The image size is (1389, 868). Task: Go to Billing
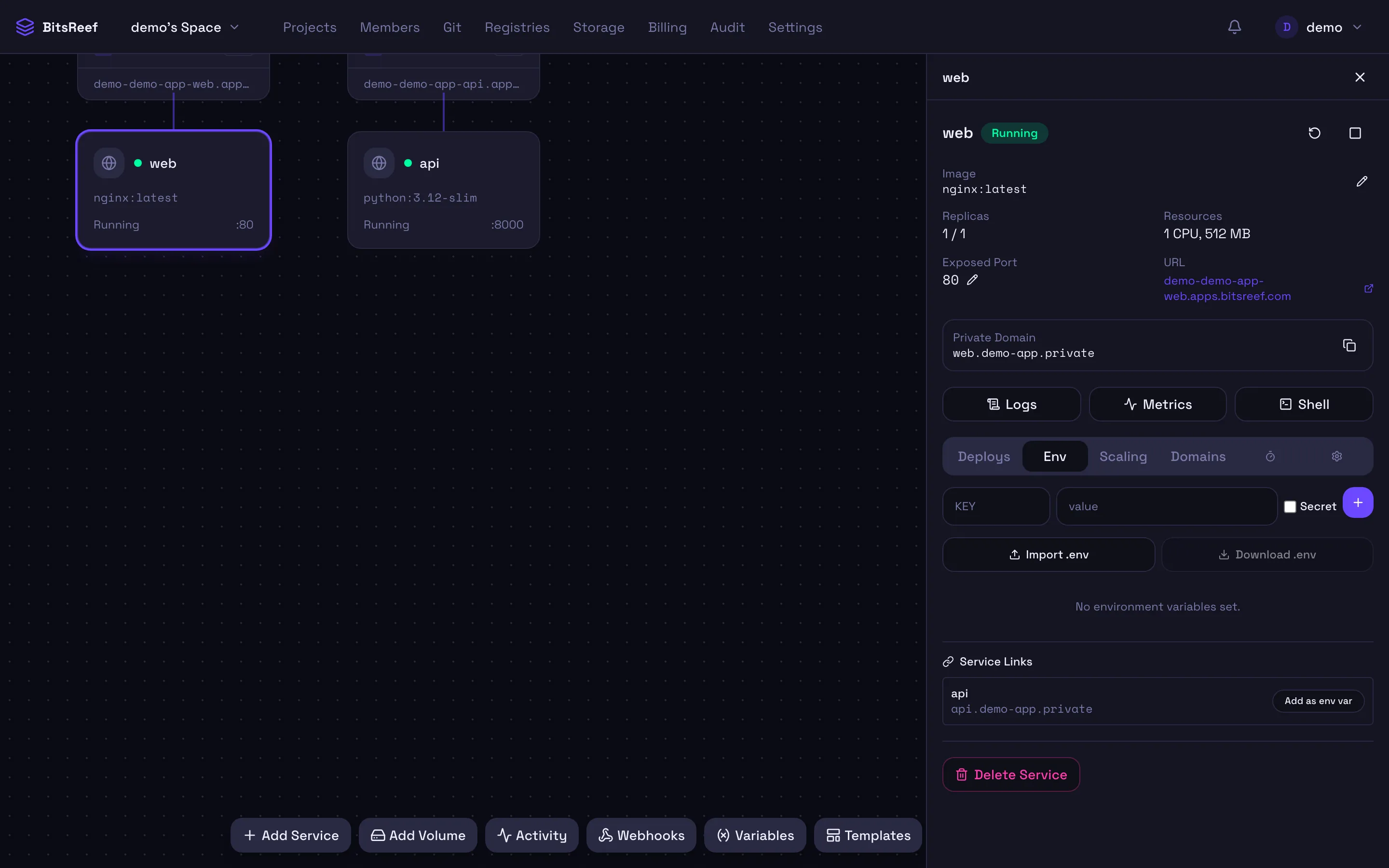point(667,27)
